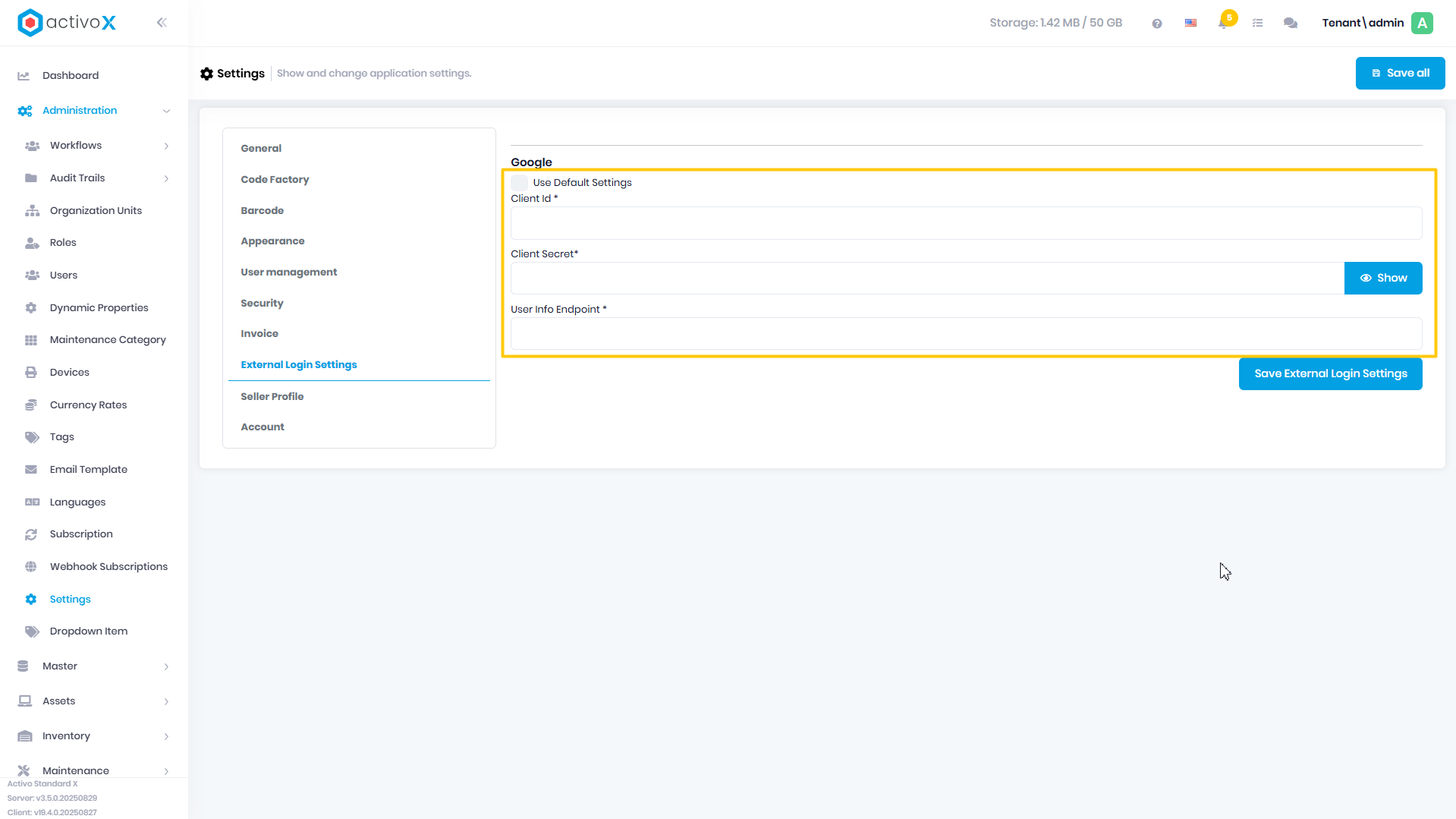
Task: Click the Webhook Subscriptions globe icon
Action: pos(31,567)
